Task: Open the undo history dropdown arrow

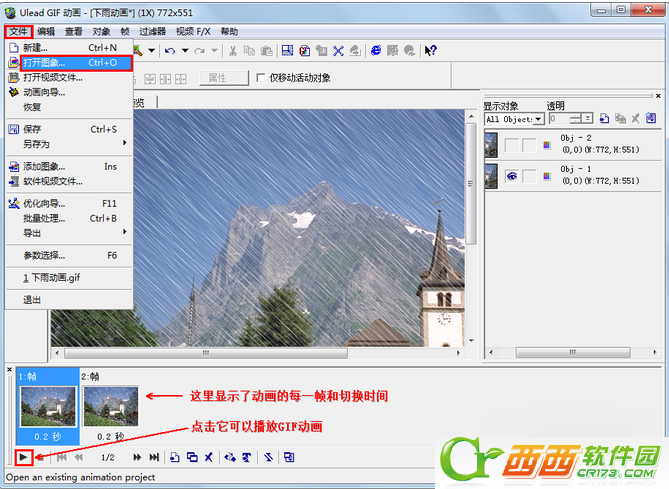Action: [x=185, y=51]
